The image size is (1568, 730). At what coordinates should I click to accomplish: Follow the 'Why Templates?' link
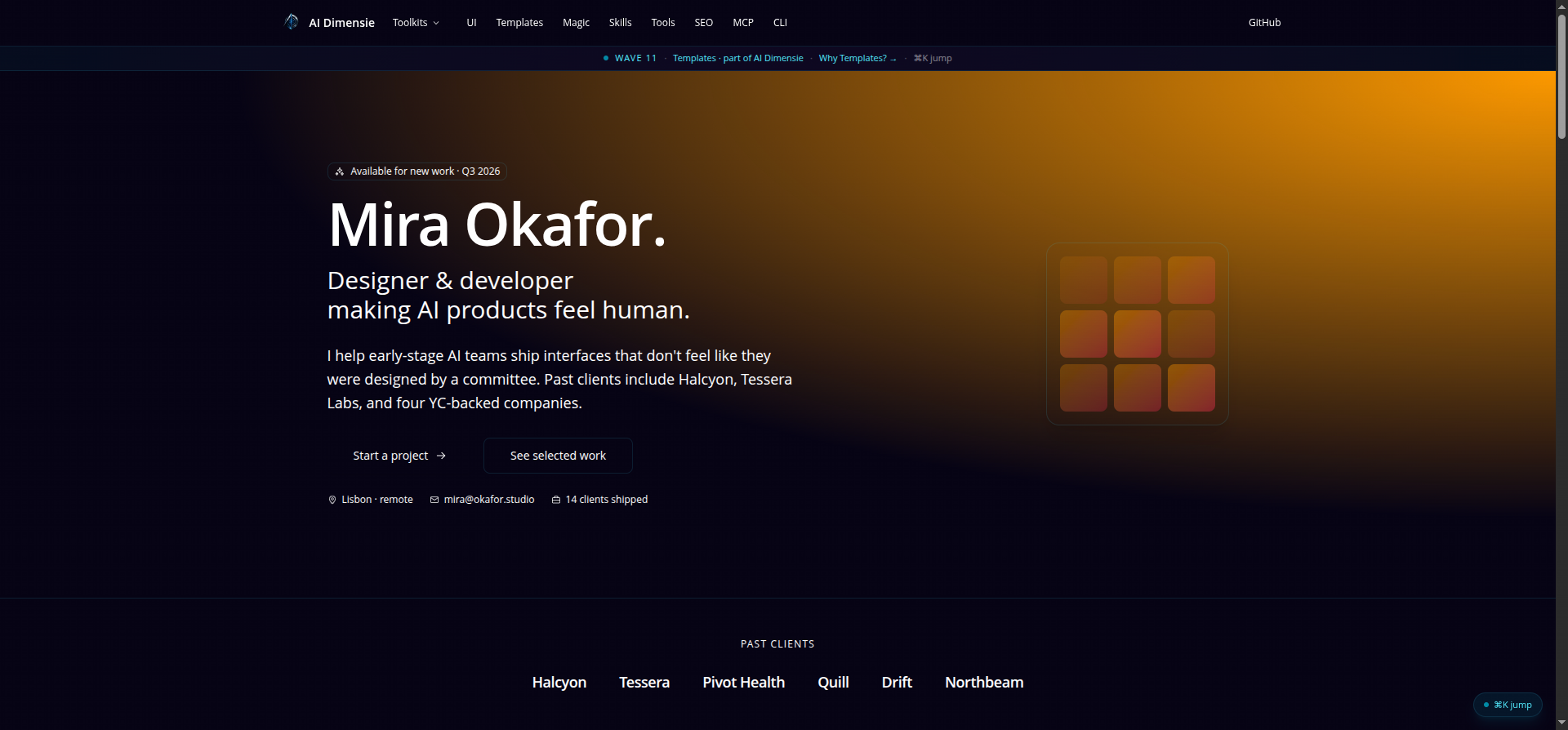[x=858, y=58]
